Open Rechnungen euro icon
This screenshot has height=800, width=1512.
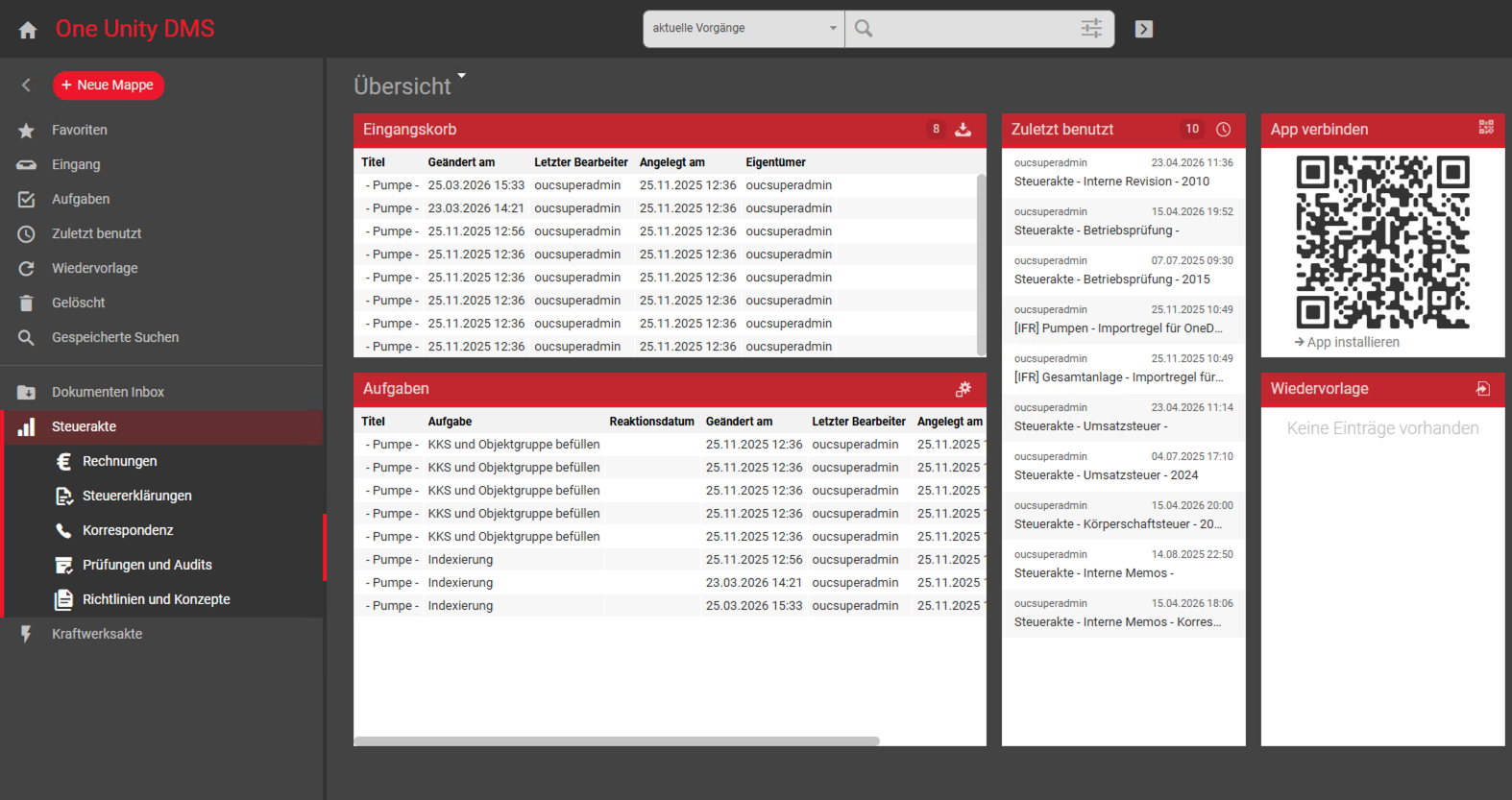64,462
